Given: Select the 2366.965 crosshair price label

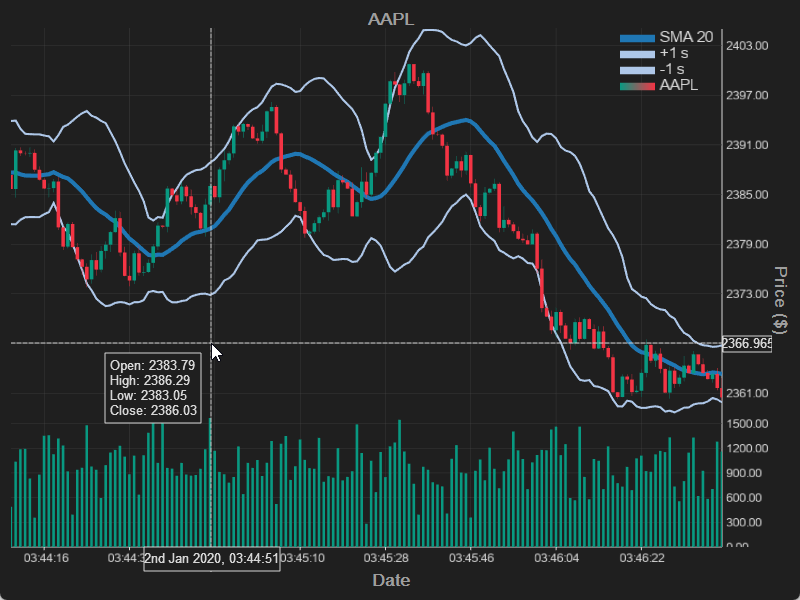Looking at the screenshot, I should click(x=748, y=344).
